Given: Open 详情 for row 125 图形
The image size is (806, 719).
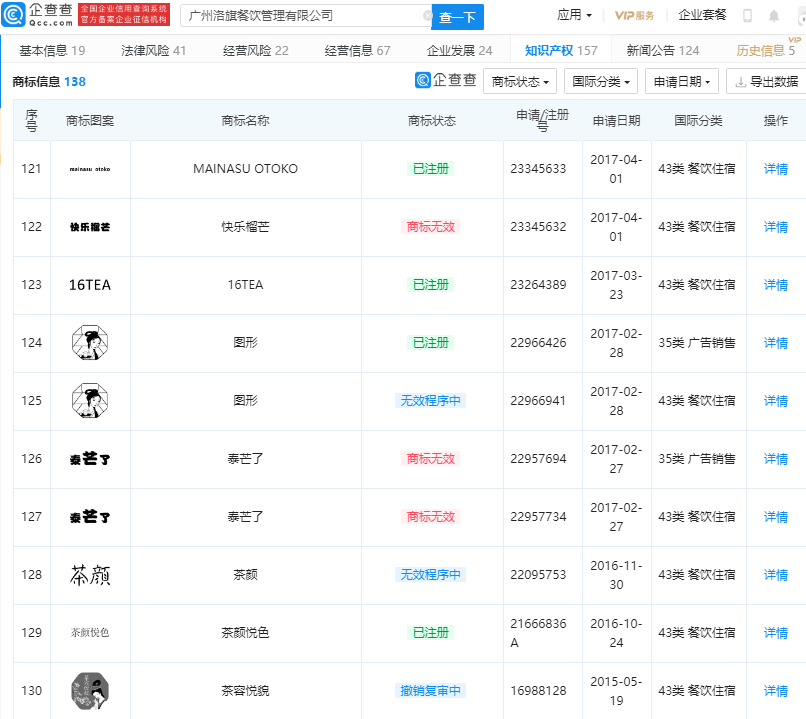Looking at the screenshot, I should pos(776,401).
